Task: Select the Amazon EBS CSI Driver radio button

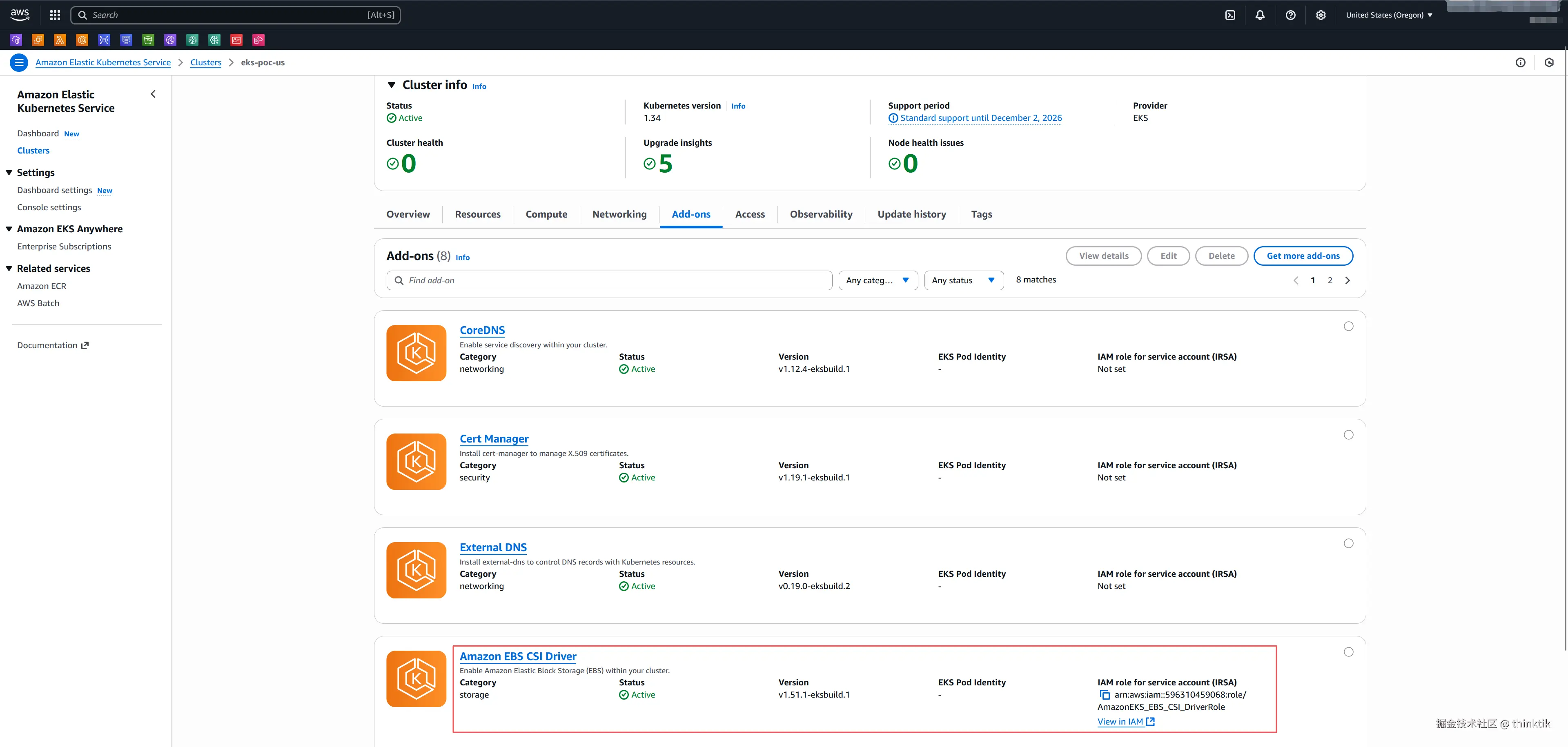Action: coord(1348,652)
